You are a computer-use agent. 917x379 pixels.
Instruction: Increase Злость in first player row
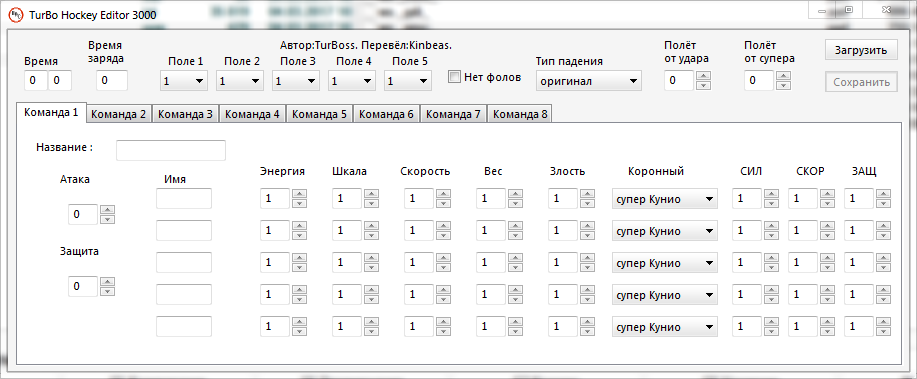click(x=588, y=194)
